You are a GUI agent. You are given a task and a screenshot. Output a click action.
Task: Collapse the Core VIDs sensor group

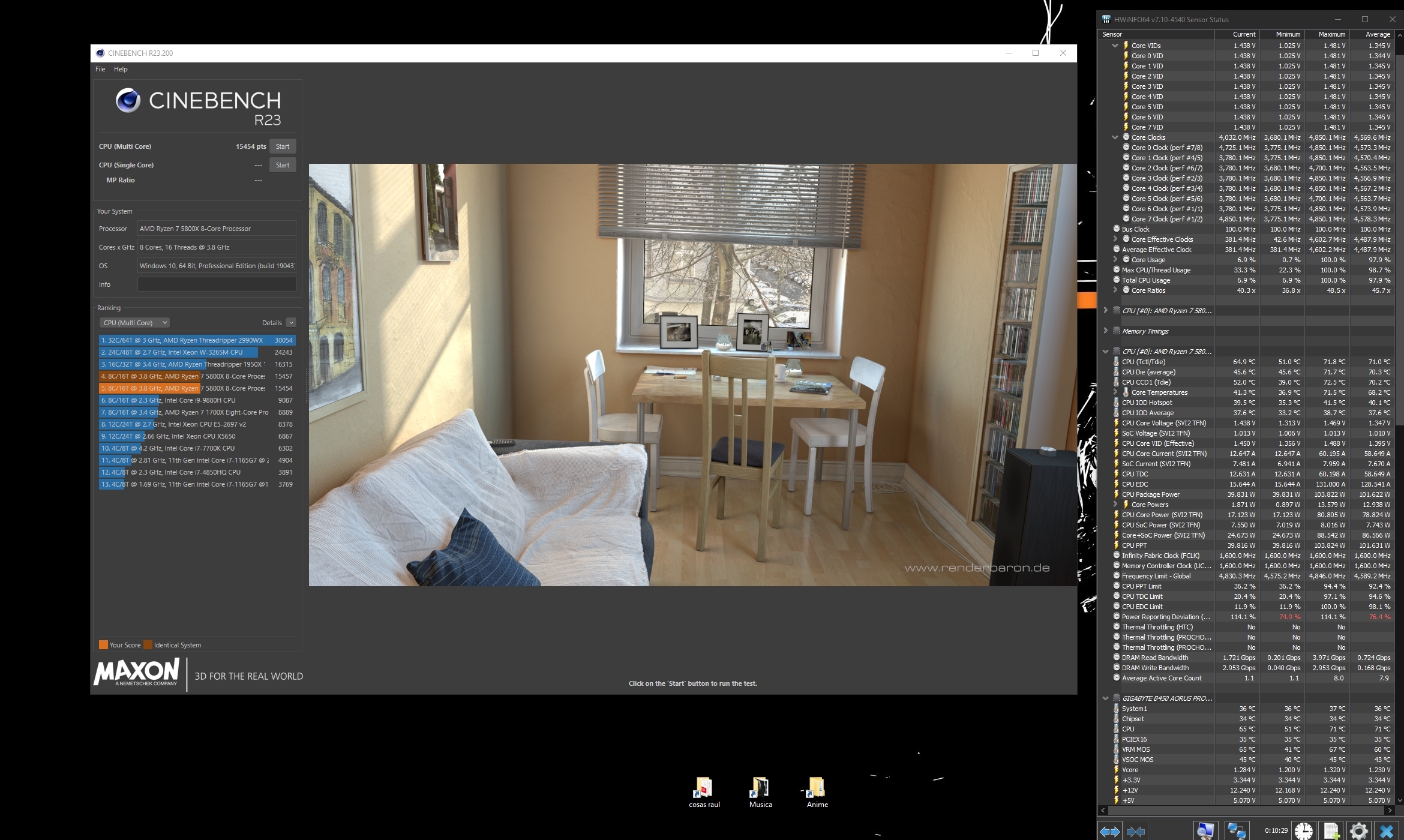[1115, 46]
